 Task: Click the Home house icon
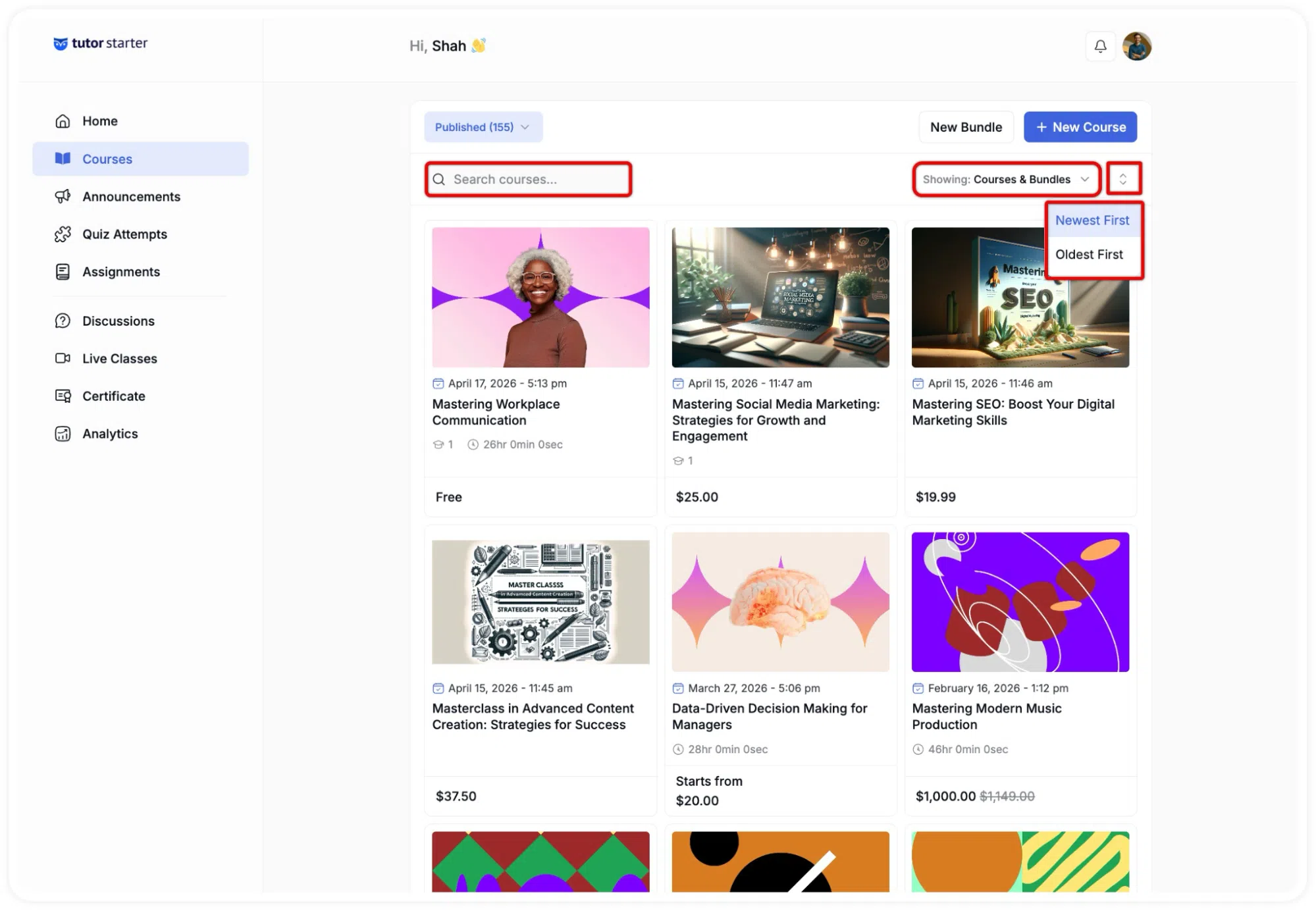[63, 121]
